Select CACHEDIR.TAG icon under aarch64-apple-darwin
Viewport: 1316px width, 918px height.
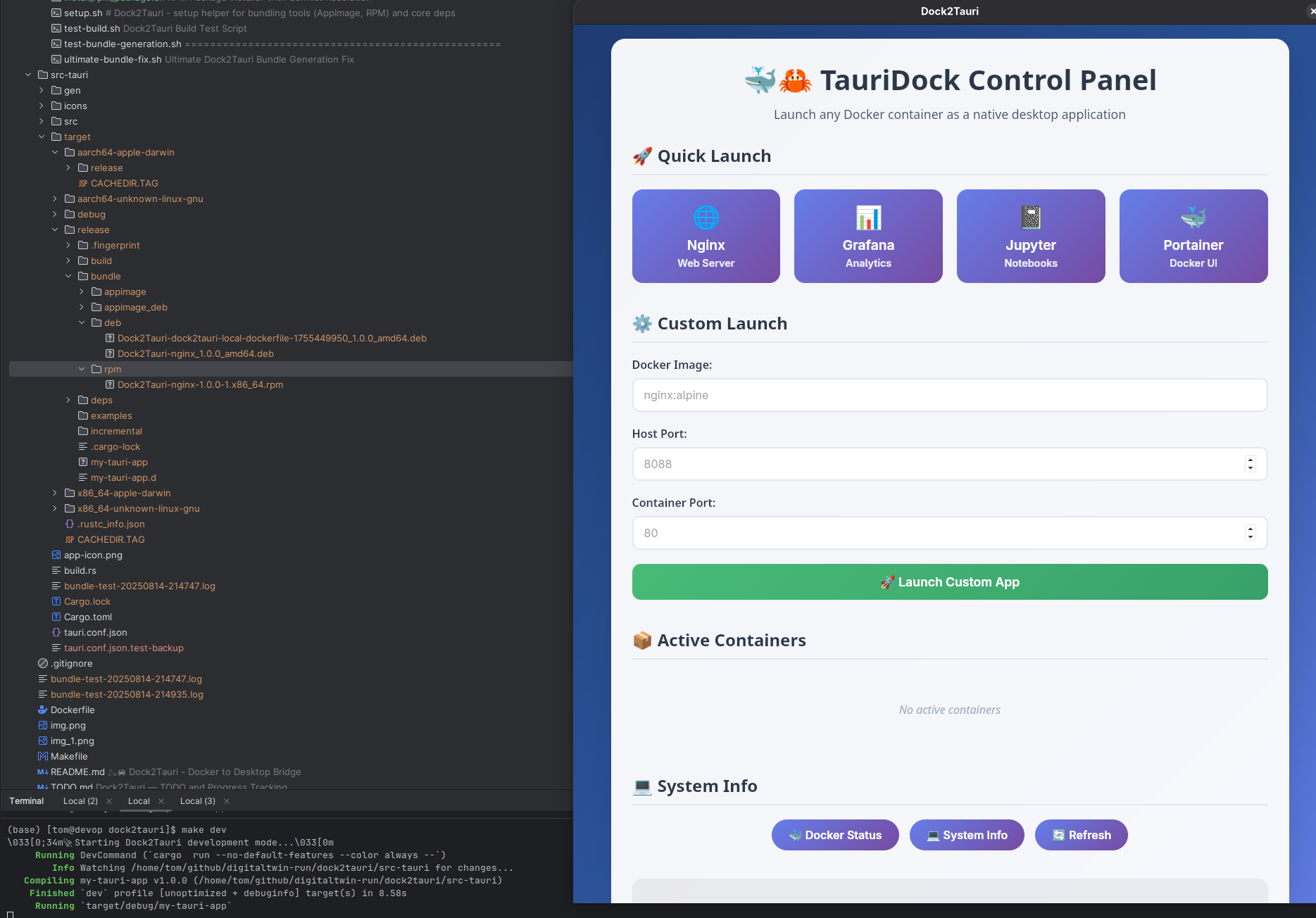coord(82,183)
